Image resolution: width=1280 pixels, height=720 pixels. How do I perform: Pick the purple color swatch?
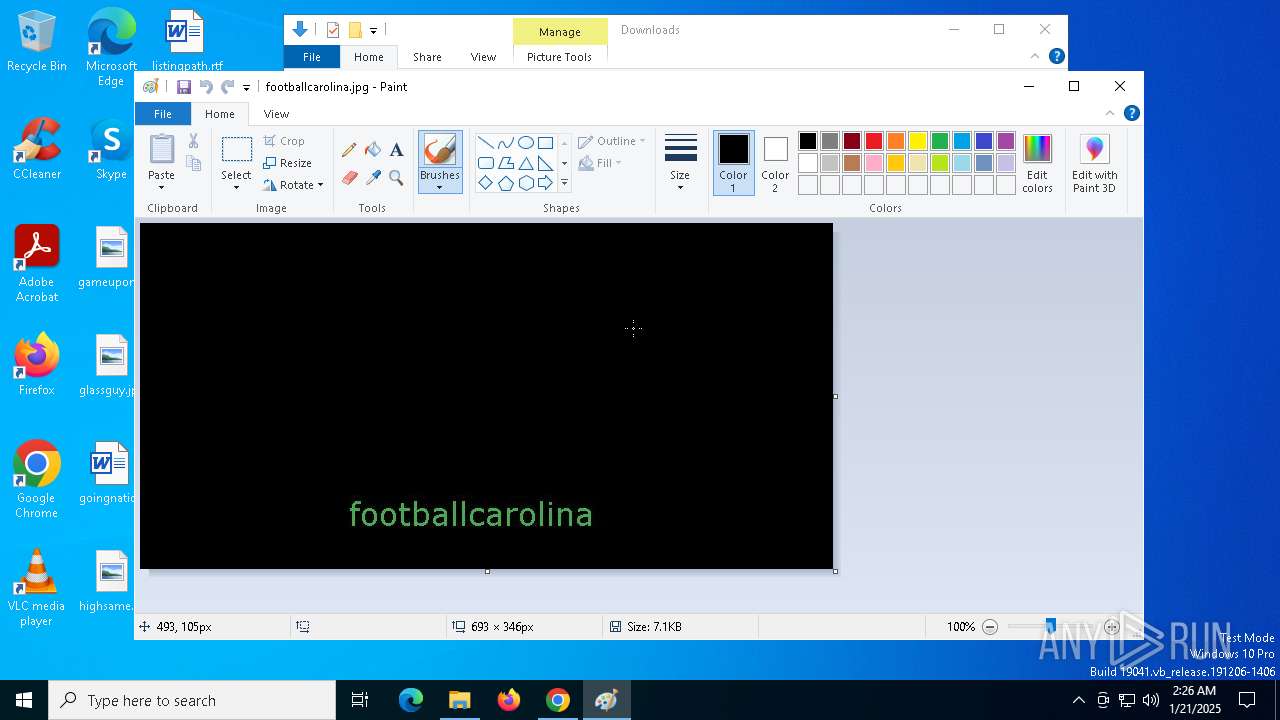coord(1006,141)
